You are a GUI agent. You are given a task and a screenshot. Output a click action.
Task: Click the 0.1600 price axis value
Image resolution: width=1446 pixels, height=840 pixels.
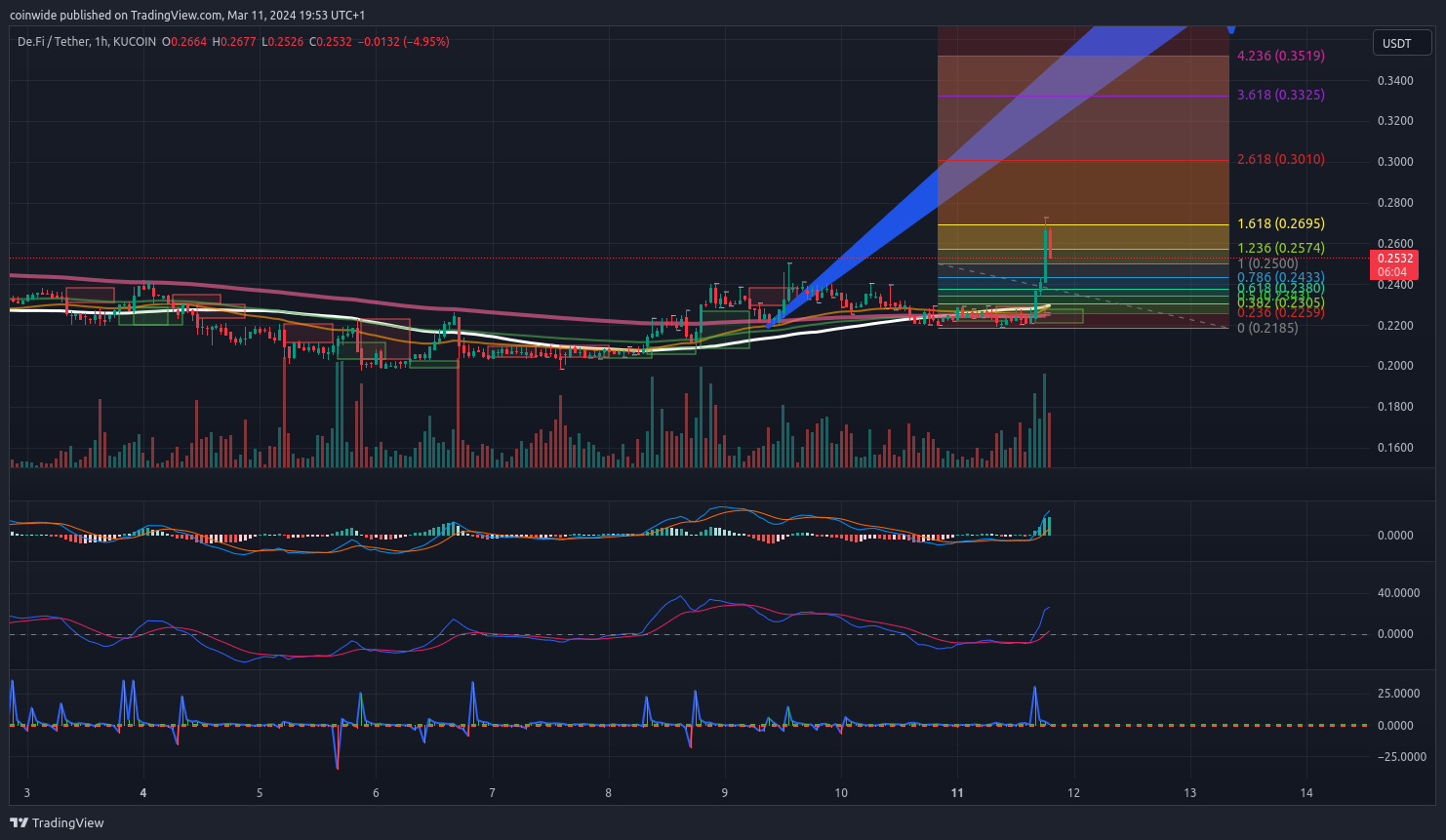coord(1395,448)
